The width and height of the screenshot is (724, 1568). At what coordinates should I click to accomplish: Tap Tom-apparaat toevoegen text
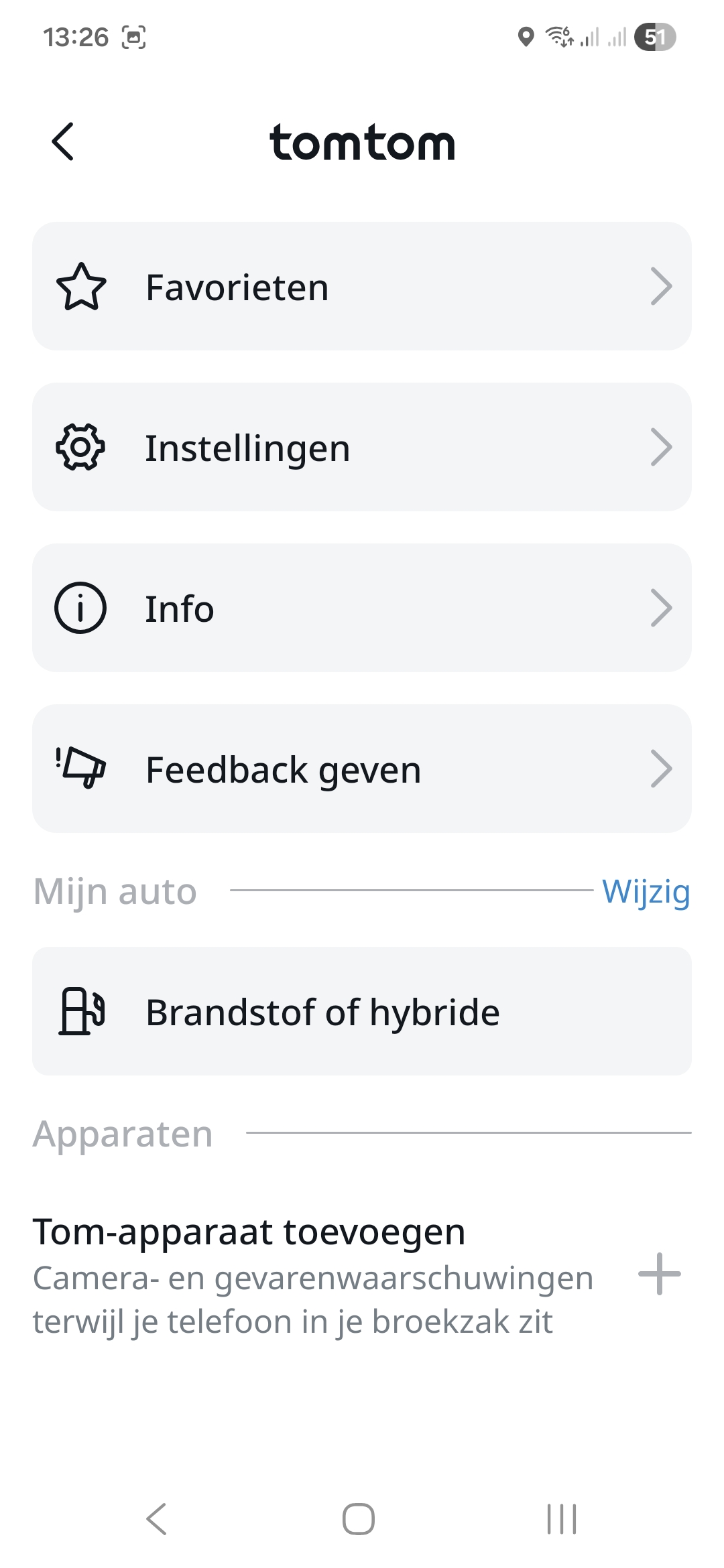point(249,1232)
